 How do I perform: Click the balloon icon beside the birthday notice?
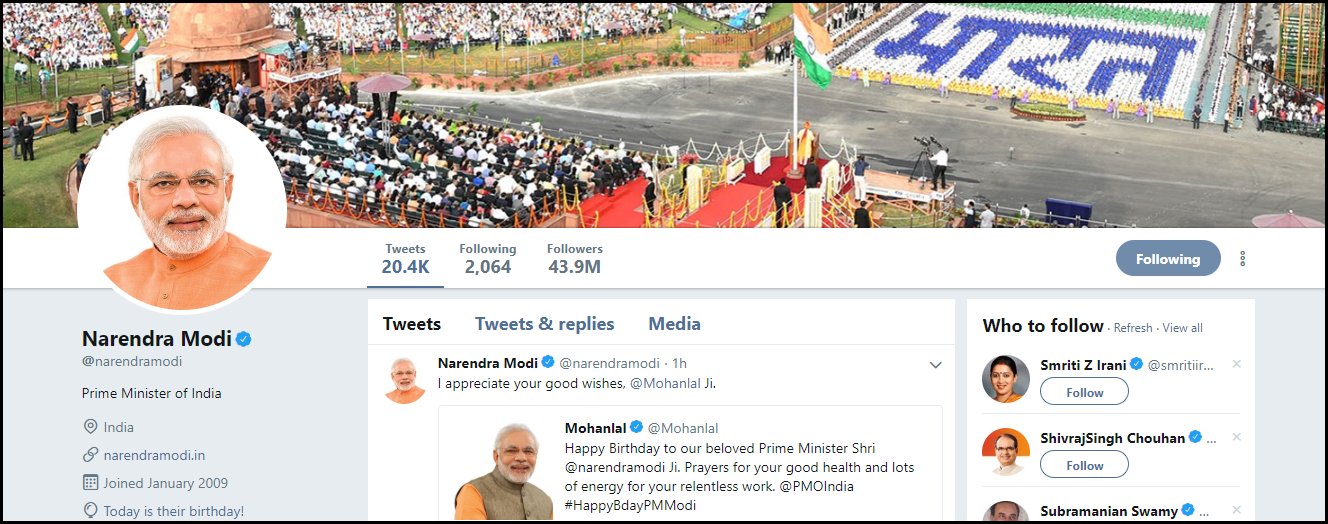pos(91,511)
